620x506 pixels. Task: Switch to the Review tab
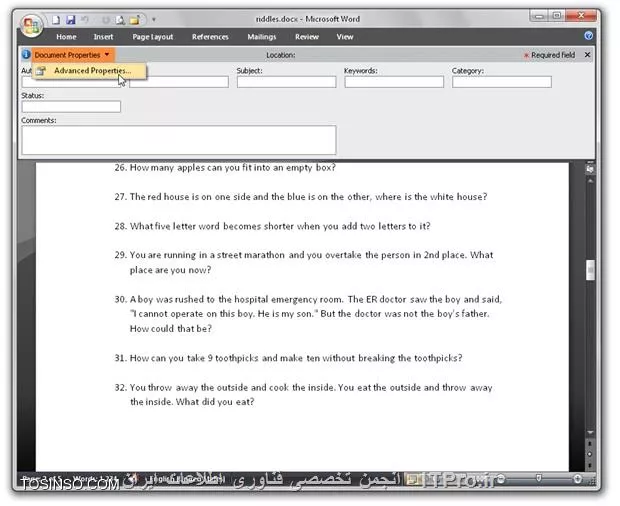point(306,37)
